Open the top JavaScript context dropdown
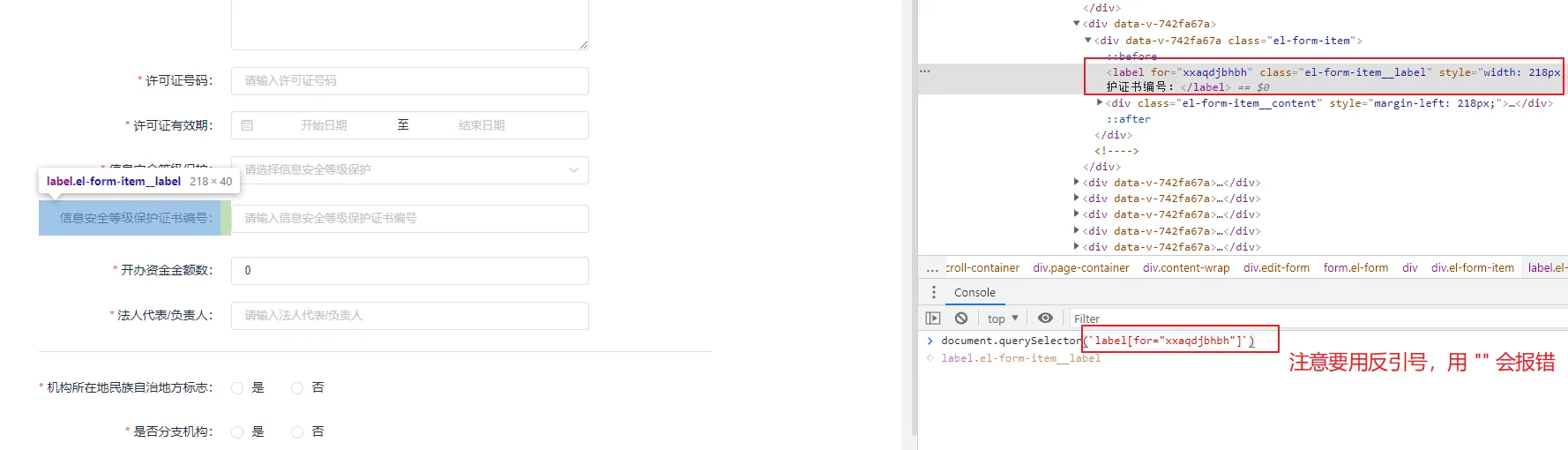Screen dimensions: 1568x450 click(x=1003, y=319)
